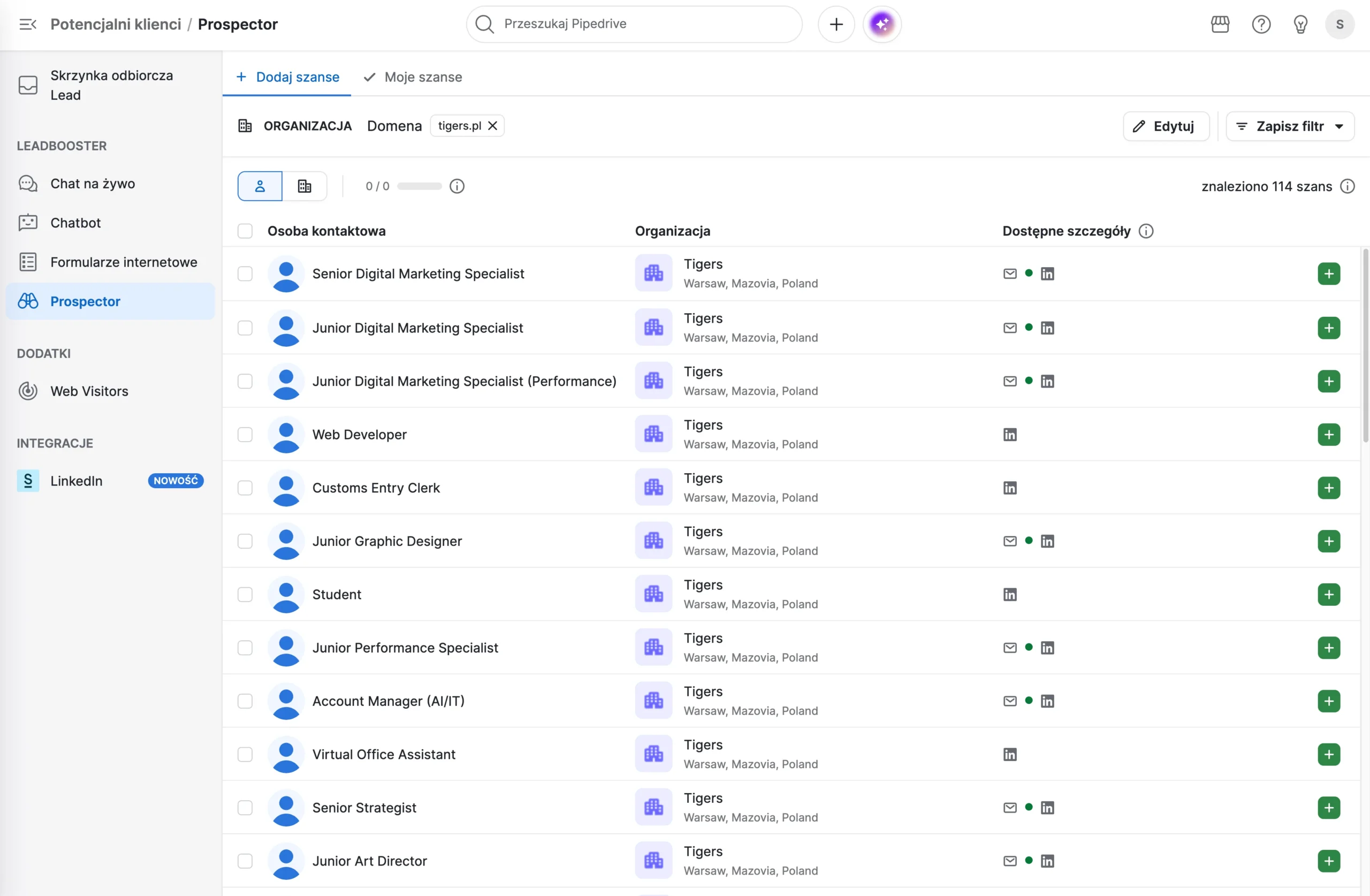This screenshot has width=1370, height=896.
Task: Open the Dodaj szanse tab
Action: coord(287,77)
